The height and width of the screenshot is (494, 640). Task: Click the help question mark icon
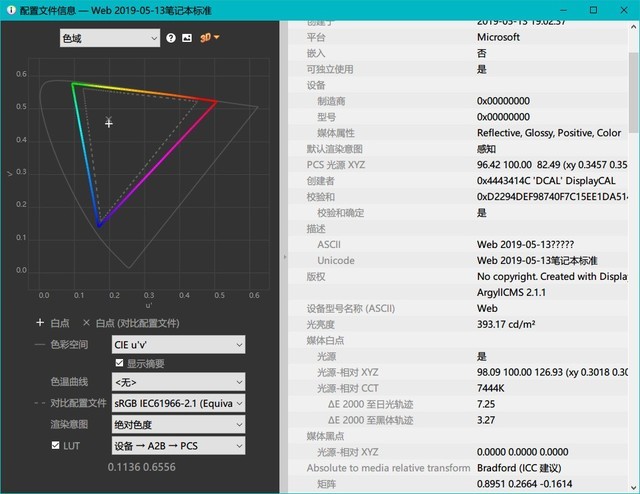click(171, 38)
